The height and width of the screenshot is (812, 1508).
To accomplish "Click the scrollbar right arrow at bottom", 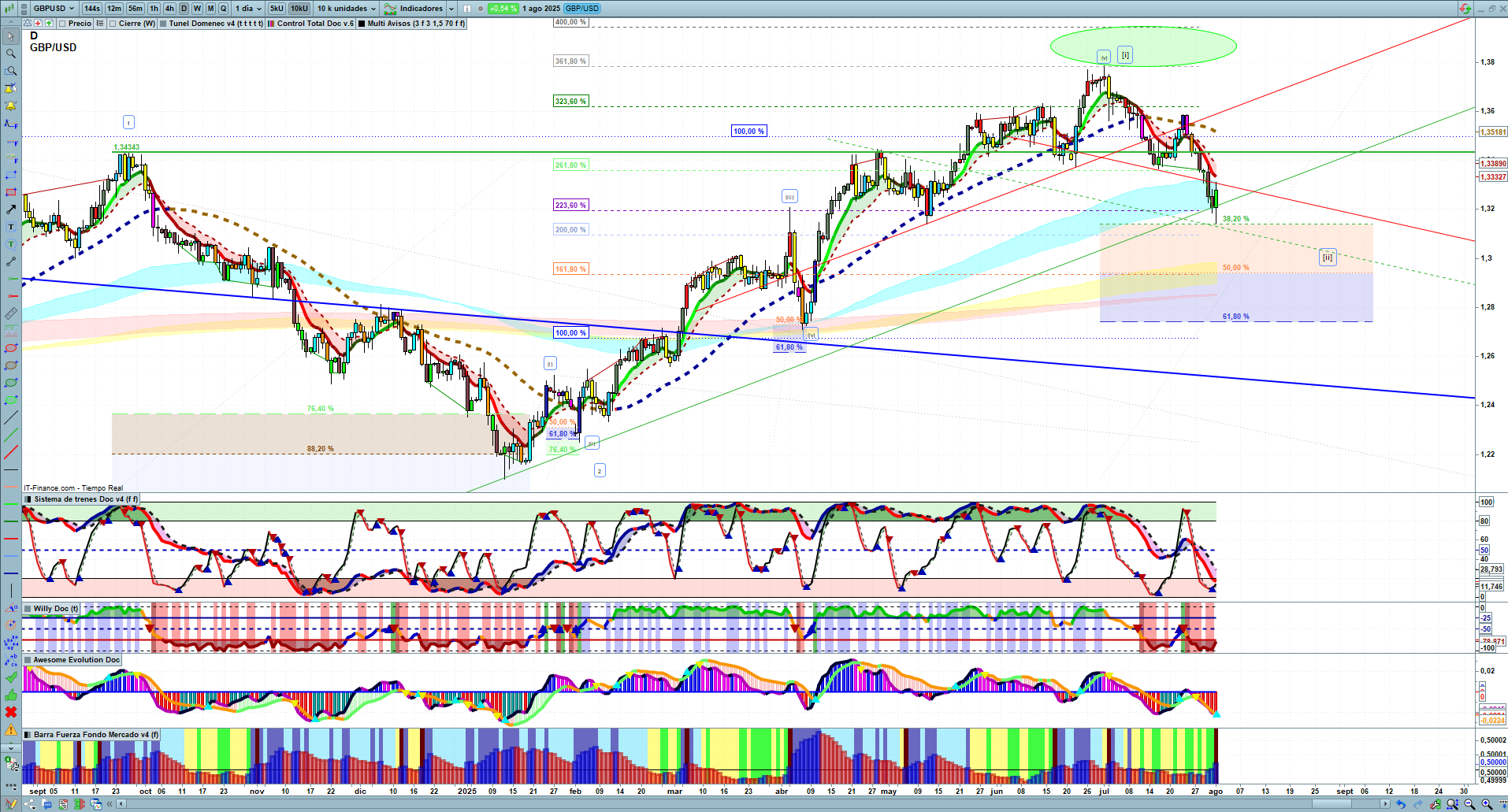I will point(1387,804).
